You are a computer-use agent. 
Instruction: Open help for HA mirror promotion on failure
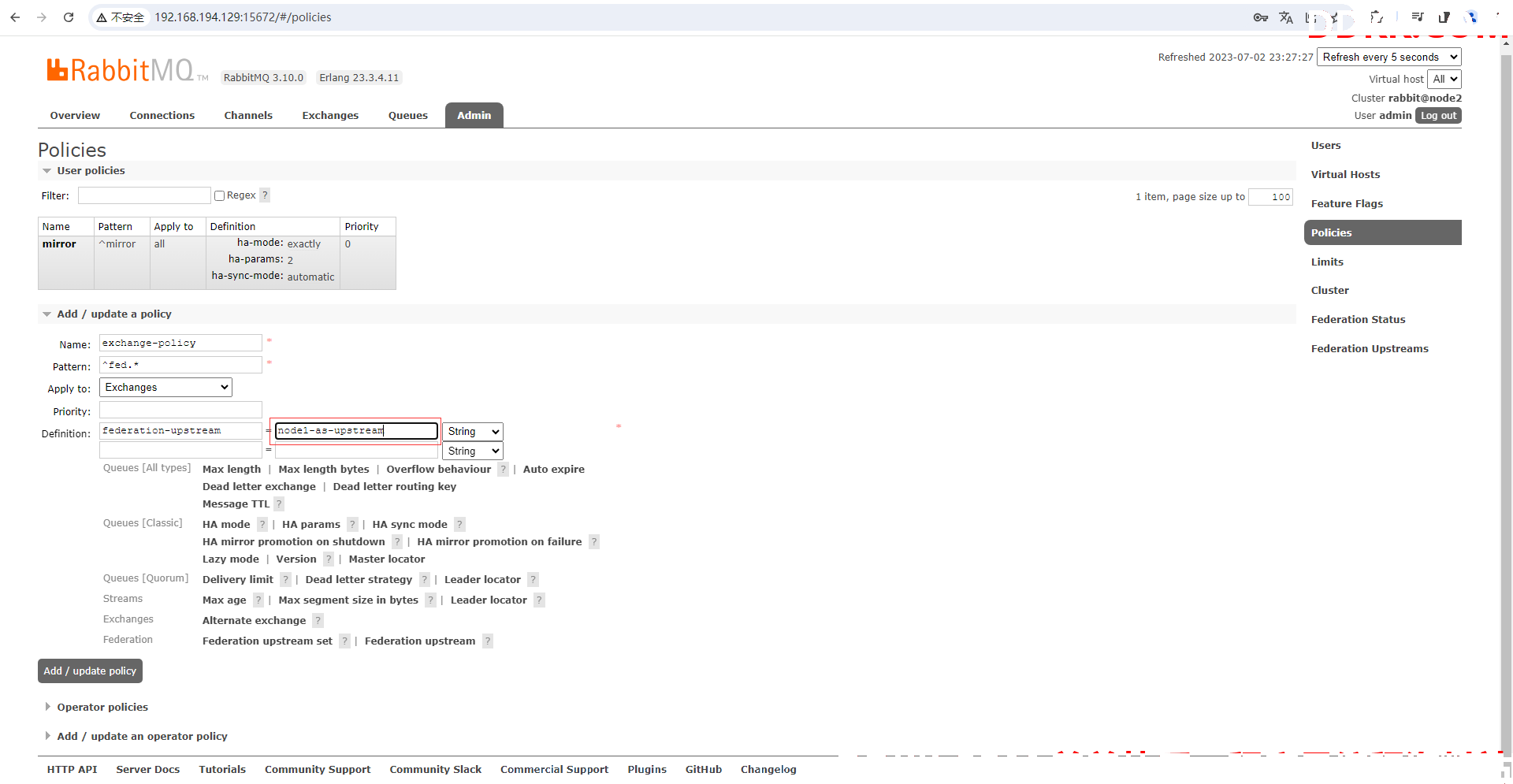coord(594,541)
